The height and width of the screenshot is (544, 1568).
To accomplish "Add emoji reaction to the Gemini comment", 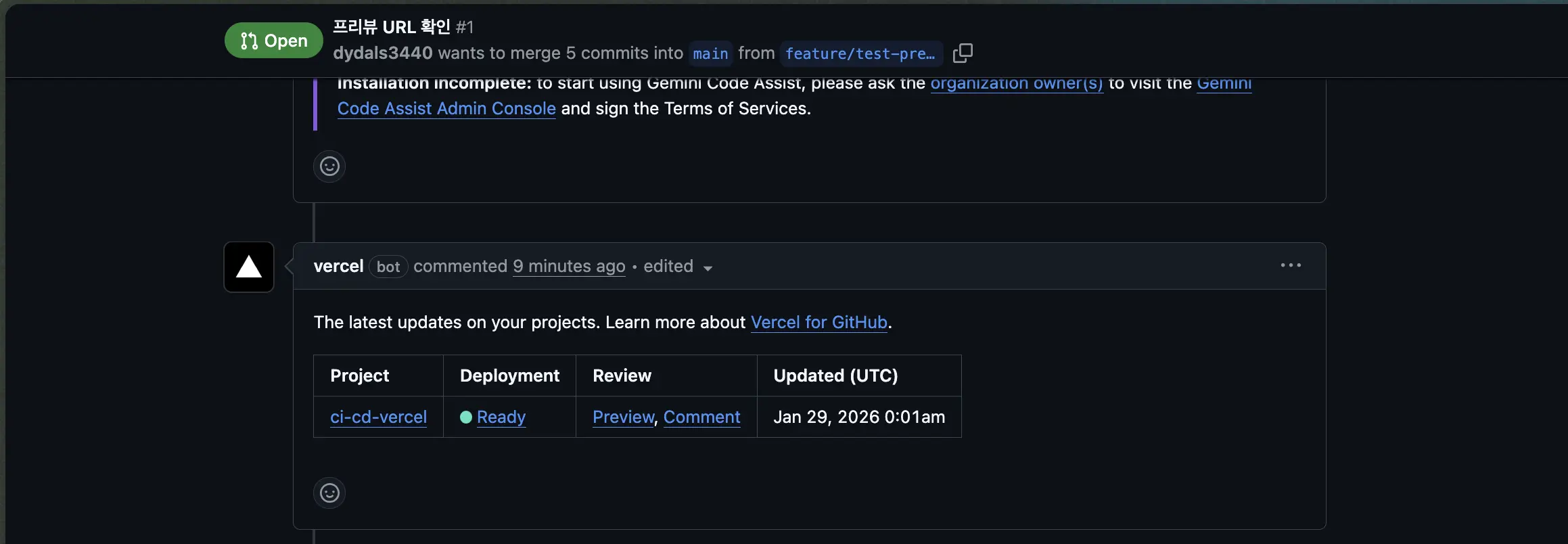I will [329, 166].
